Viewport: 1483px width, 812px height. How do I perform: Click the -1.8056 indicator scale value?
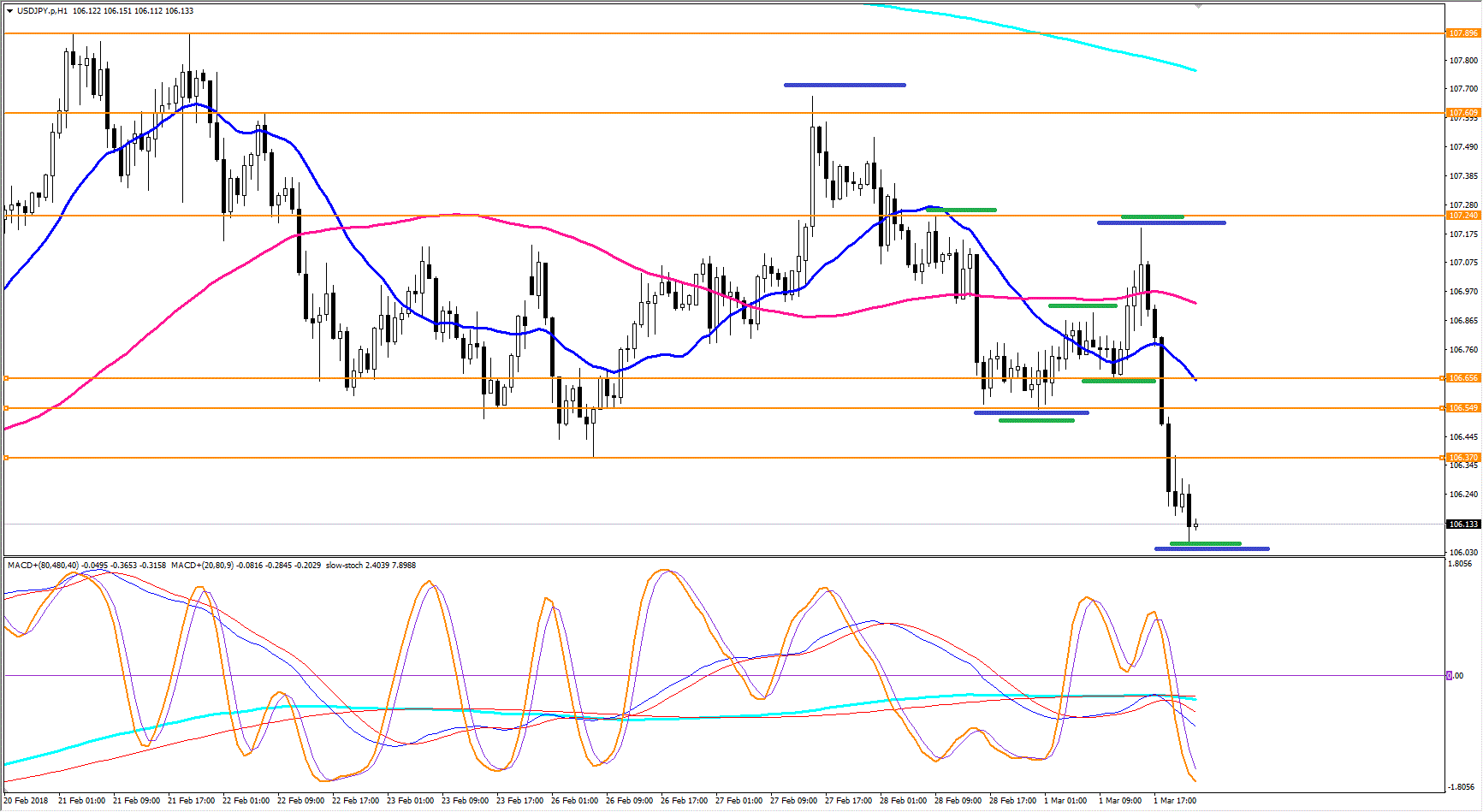coord(1460,787)
